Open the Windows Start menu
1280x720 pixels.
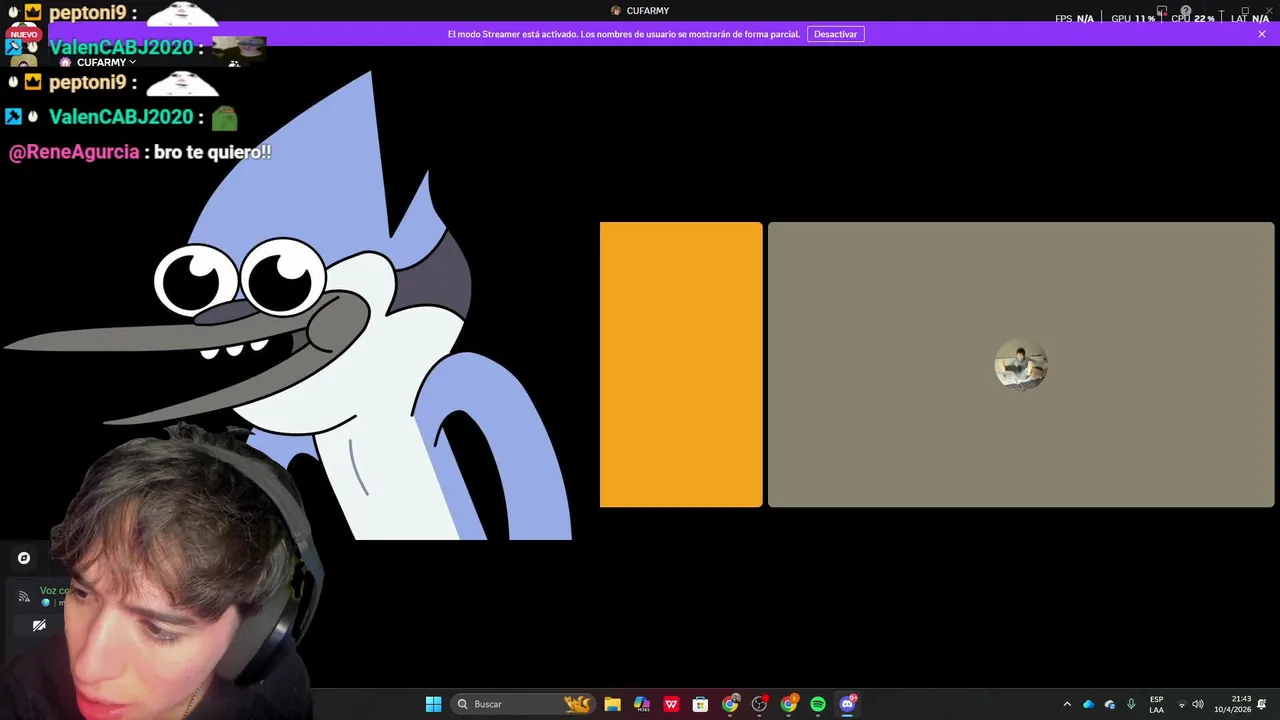[433, 704]
